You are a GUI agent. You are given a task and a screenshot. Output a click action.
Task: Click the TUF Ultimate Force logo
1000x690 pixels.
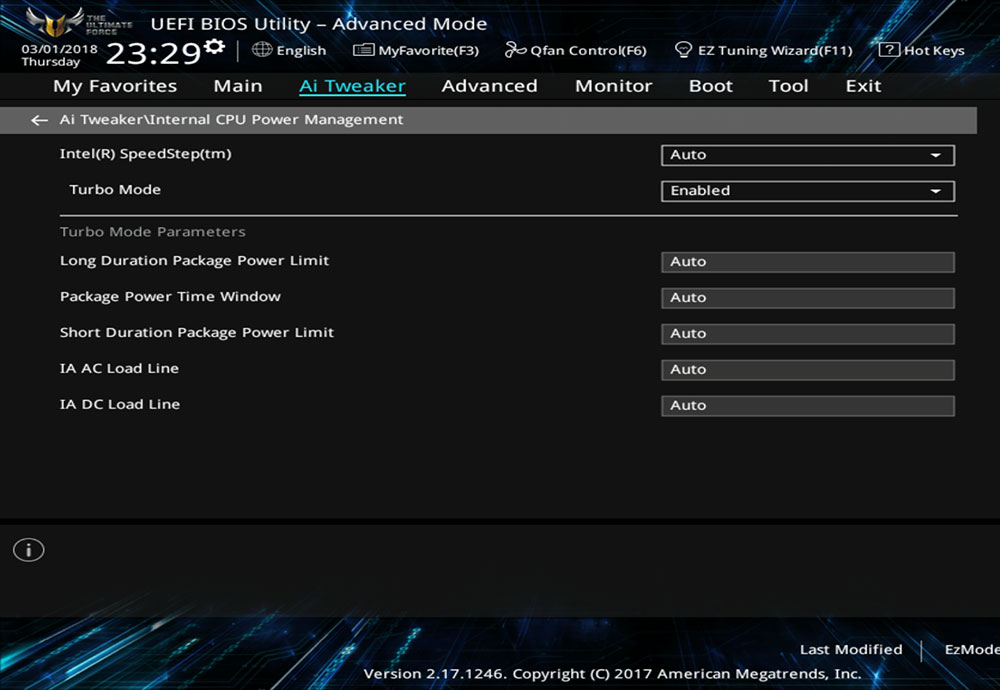[x=79, y=22]
